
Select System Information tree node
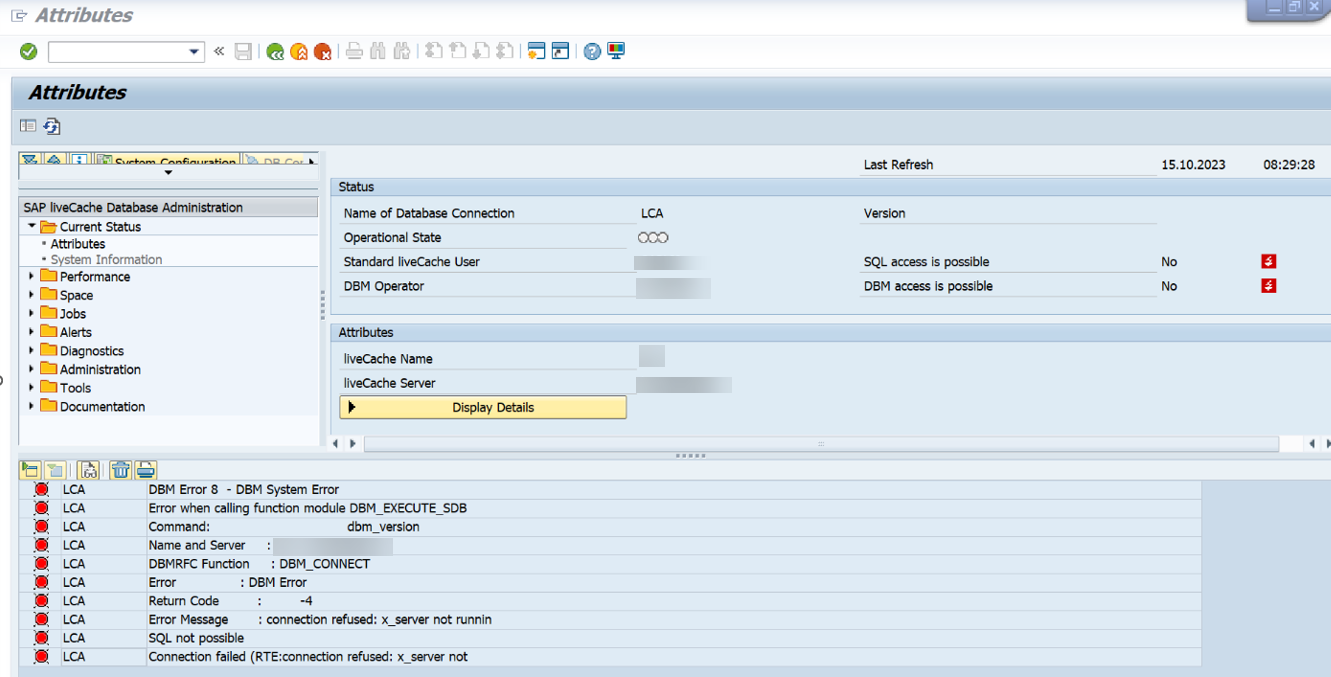click(106, 260)
